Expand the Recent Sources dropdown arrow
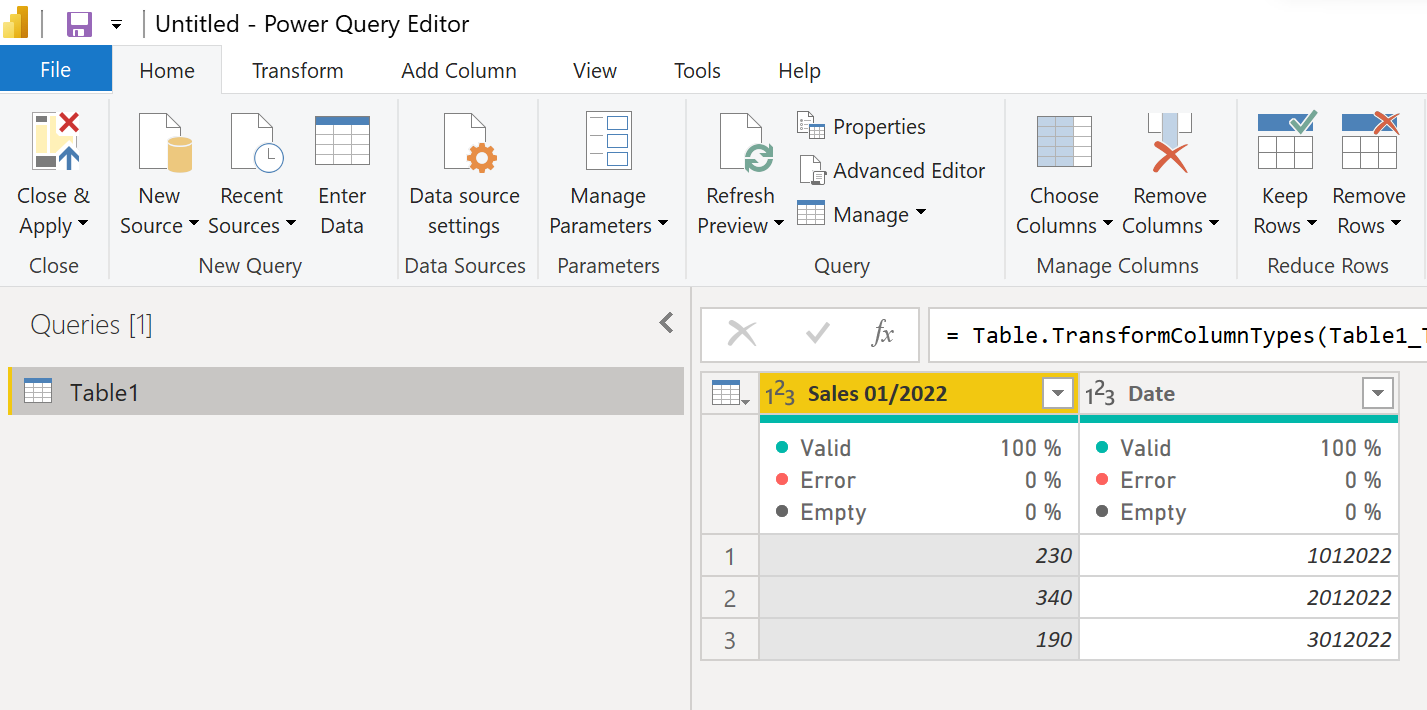This screenshot has height=710, width=1427. (x=290, y=225)
